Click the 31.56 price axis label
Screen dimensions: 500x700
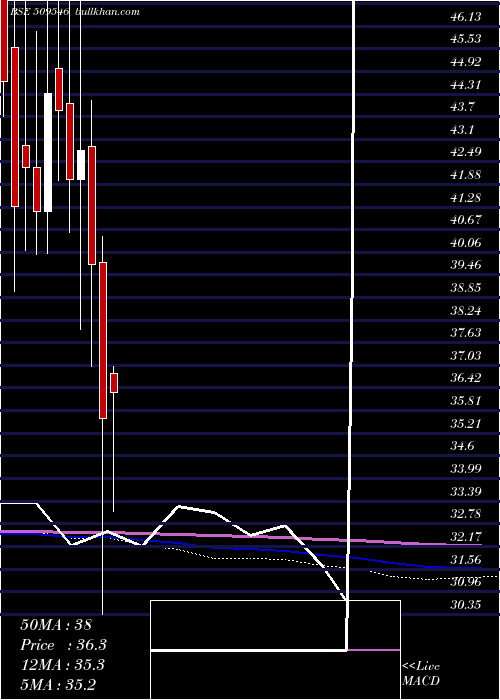point(466,559)
